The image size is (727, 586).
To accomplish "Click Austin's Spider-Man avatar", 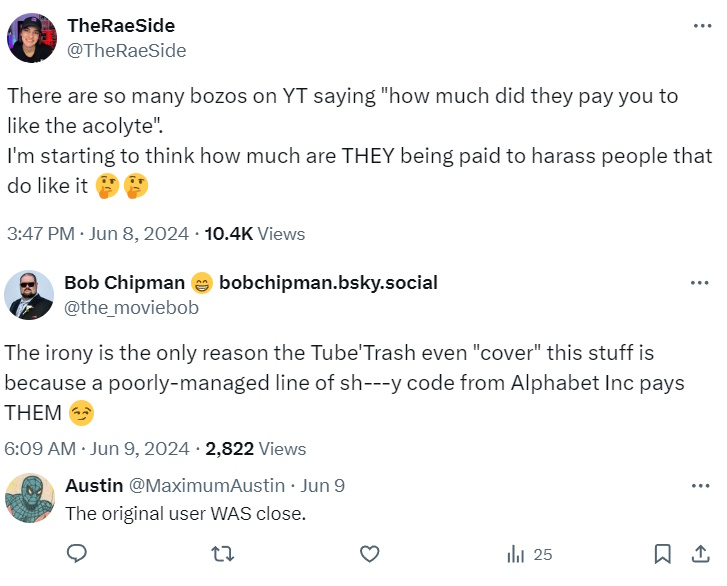I will click(x=30, y=497).
